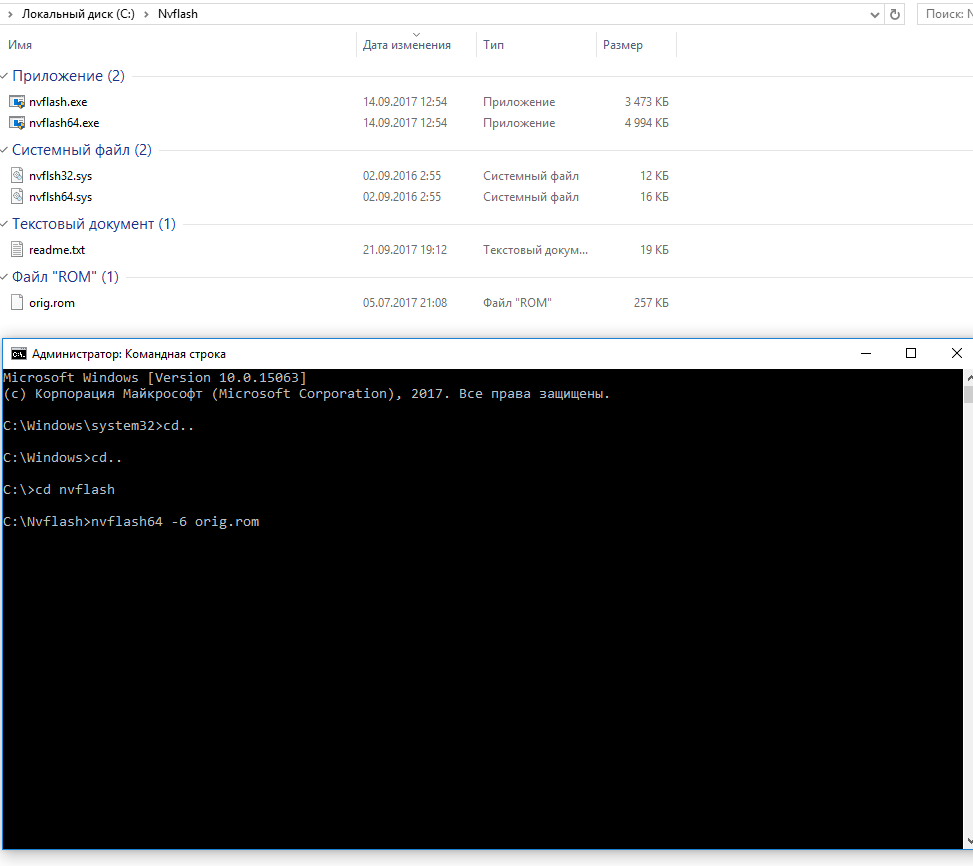Collapse the Текстовый документ (1) group

[x=4, y=223]
